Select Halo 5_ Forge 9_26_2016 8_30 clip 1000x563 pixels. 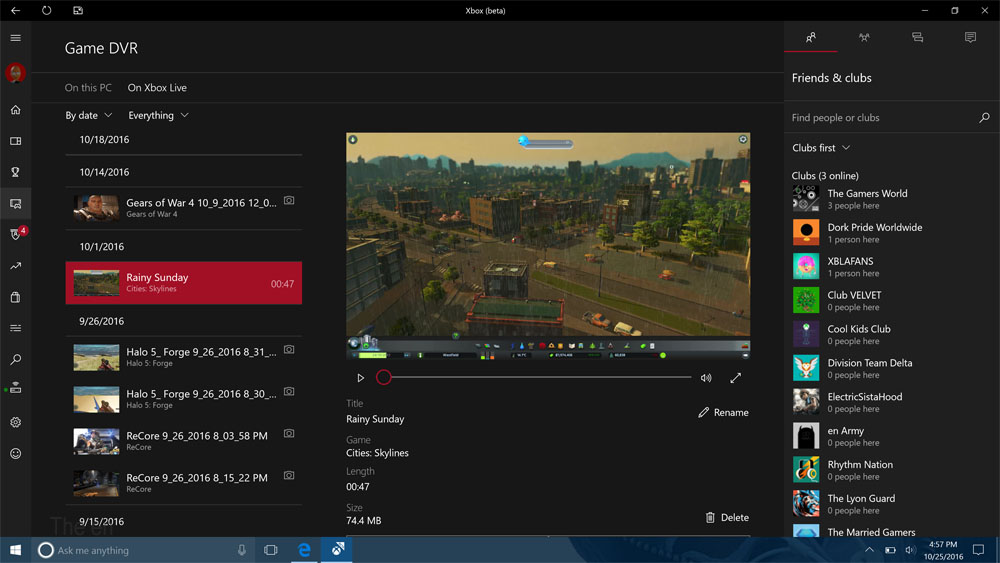click(184, 399)
